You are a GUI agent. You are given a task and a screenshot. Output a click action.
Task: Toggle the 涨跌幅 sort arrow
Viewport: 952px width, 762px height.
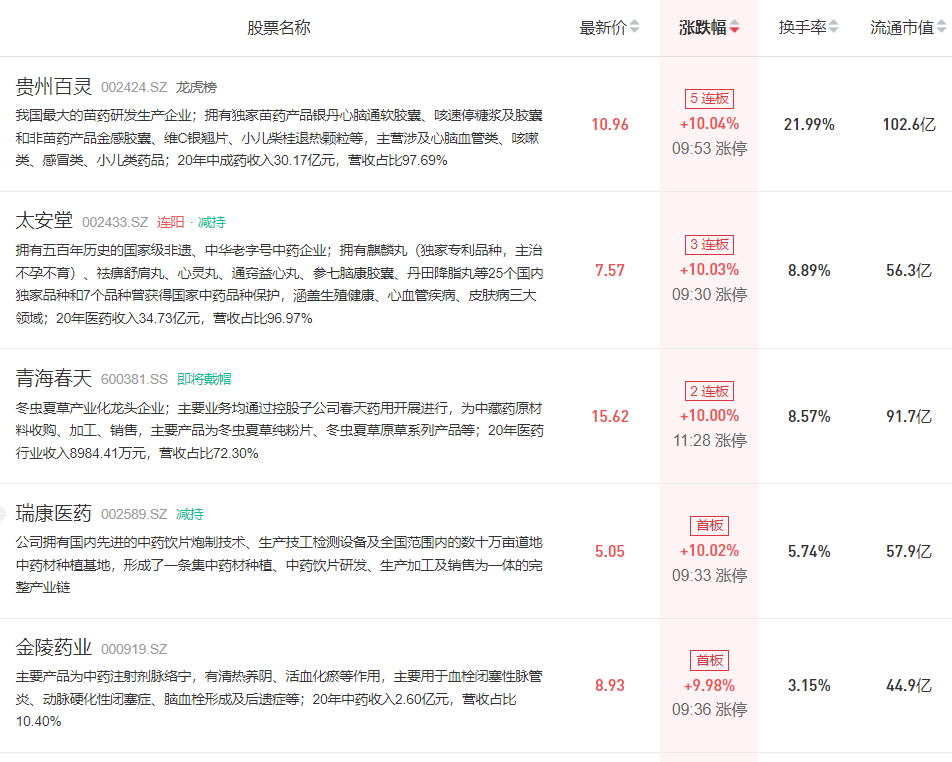coord(735,27)
